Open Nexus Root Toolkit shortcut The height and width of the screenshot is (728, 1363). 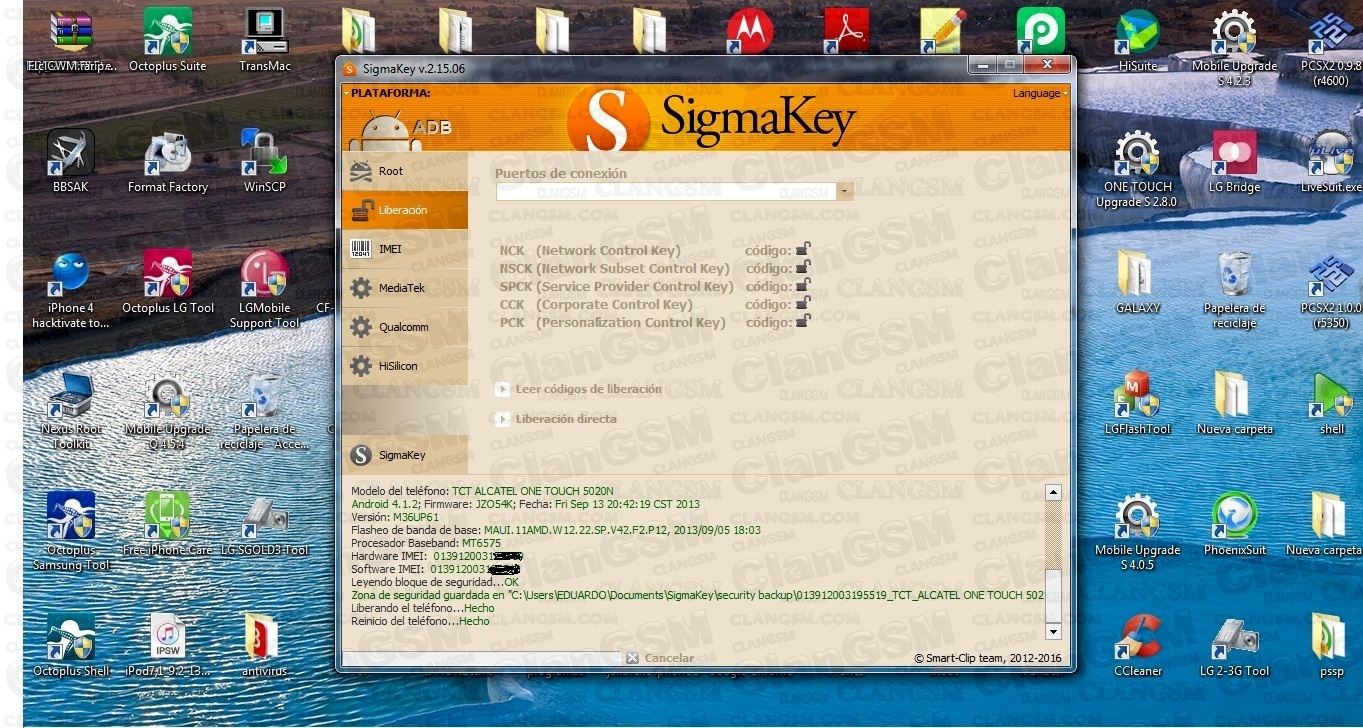pos(70,411)
